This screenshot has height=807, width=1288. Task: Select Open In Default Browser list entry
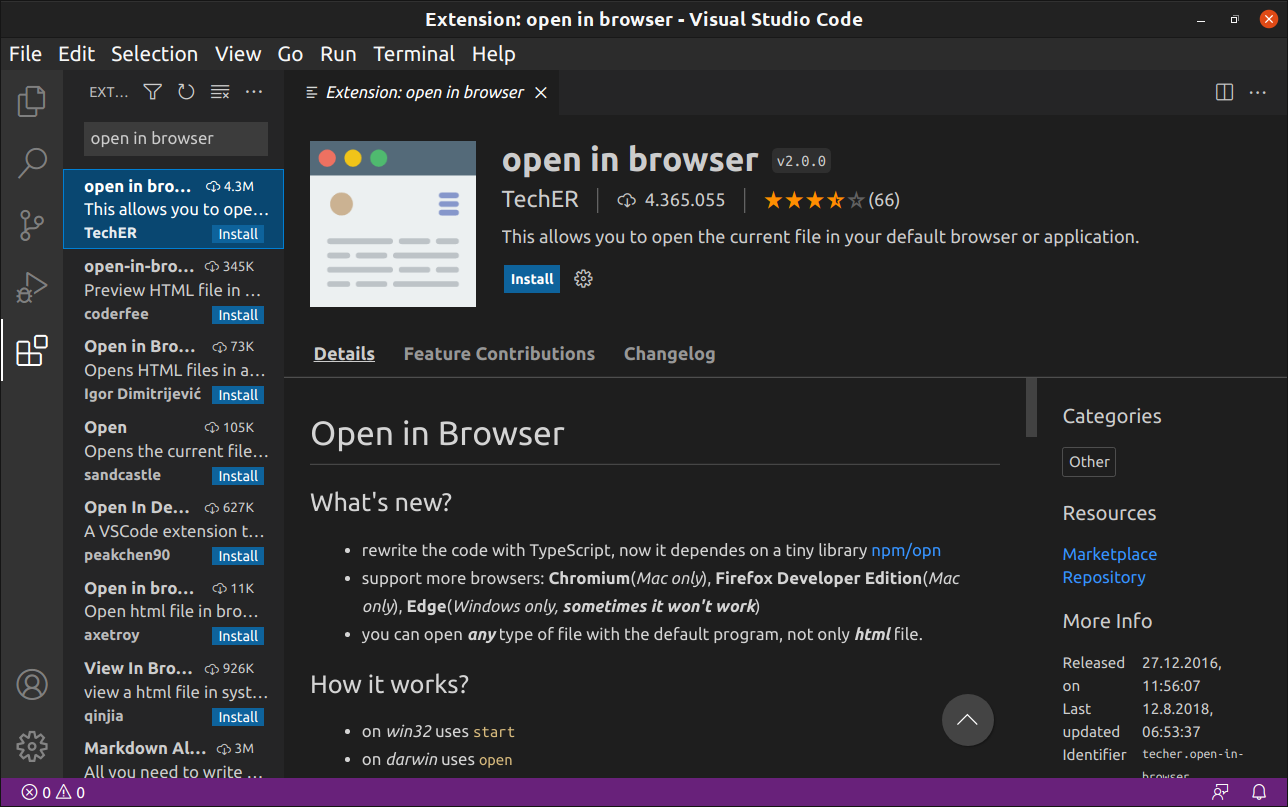(174, 531)
